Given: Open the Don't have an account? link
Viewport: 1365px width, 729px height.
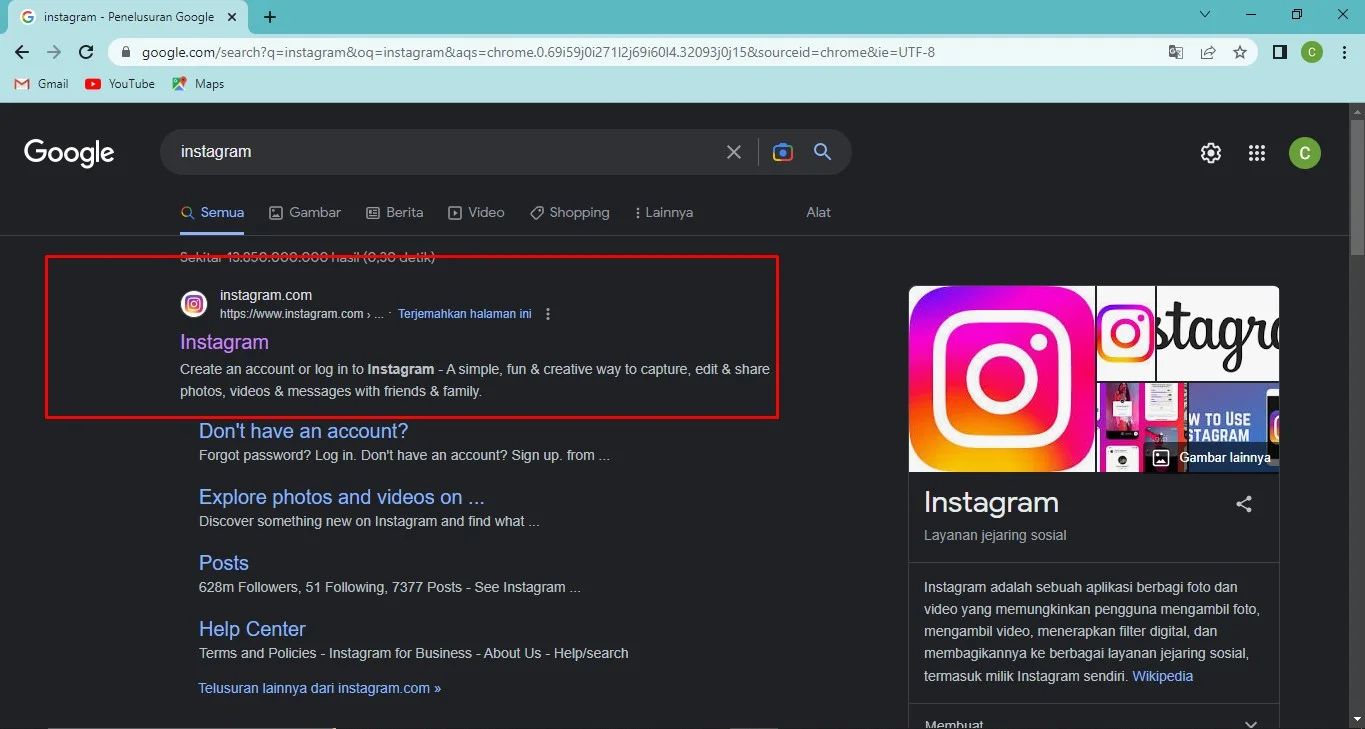Looking at the screenshot, I should click(303, 431).
